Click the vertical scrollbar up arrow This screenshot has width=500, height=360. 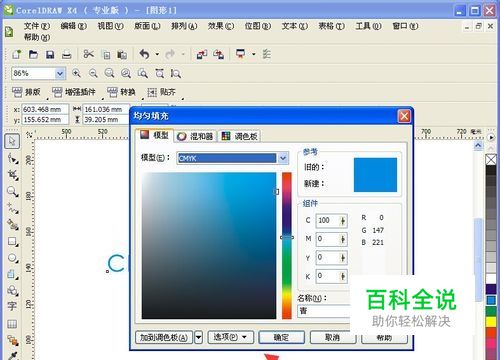[x=478, y=145]
